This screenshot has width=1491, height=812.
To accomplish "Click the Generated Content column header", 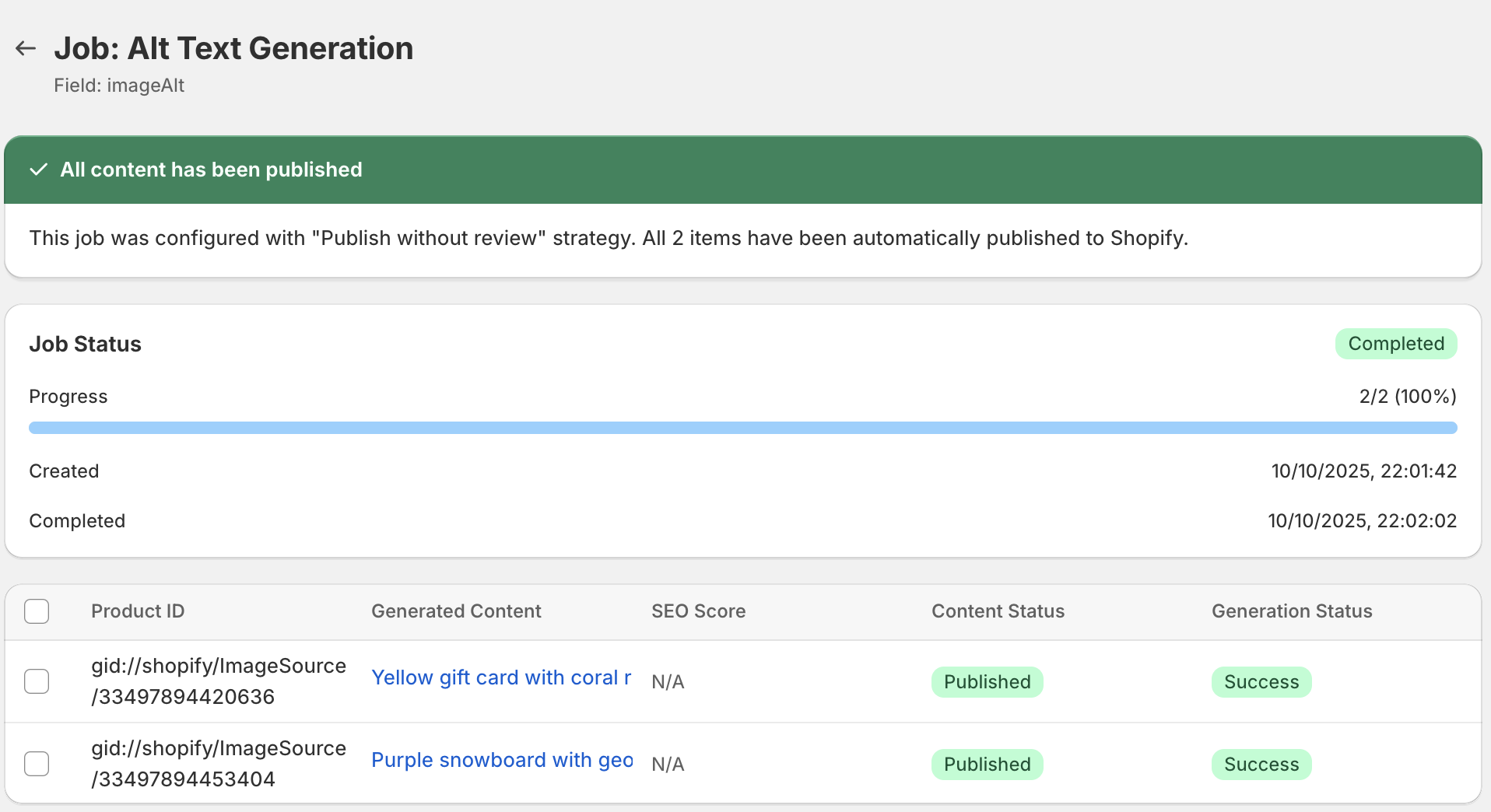I will click(456, 611).
